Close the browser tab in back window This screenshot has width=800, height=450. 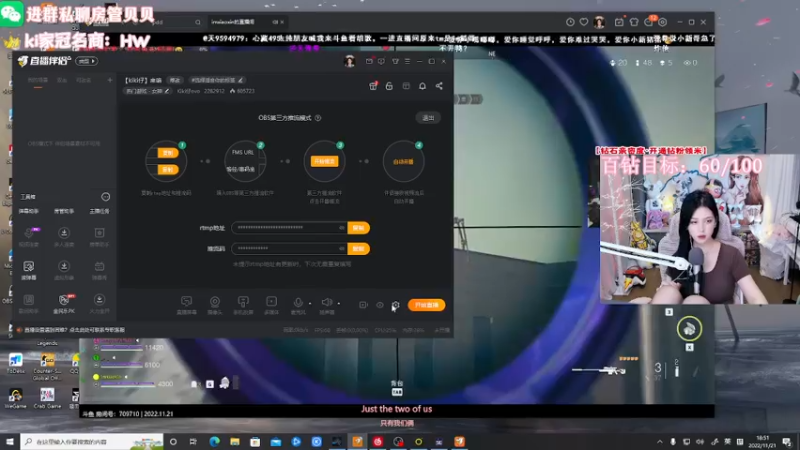tap(282, 22)
